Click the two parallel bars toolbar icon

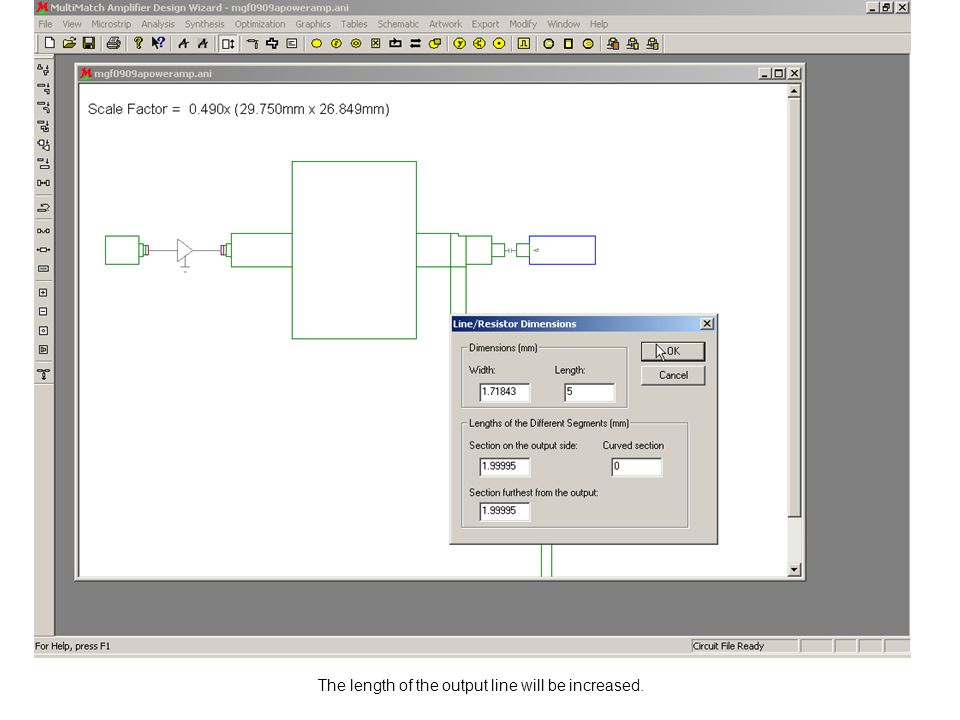tap(415, 43)
